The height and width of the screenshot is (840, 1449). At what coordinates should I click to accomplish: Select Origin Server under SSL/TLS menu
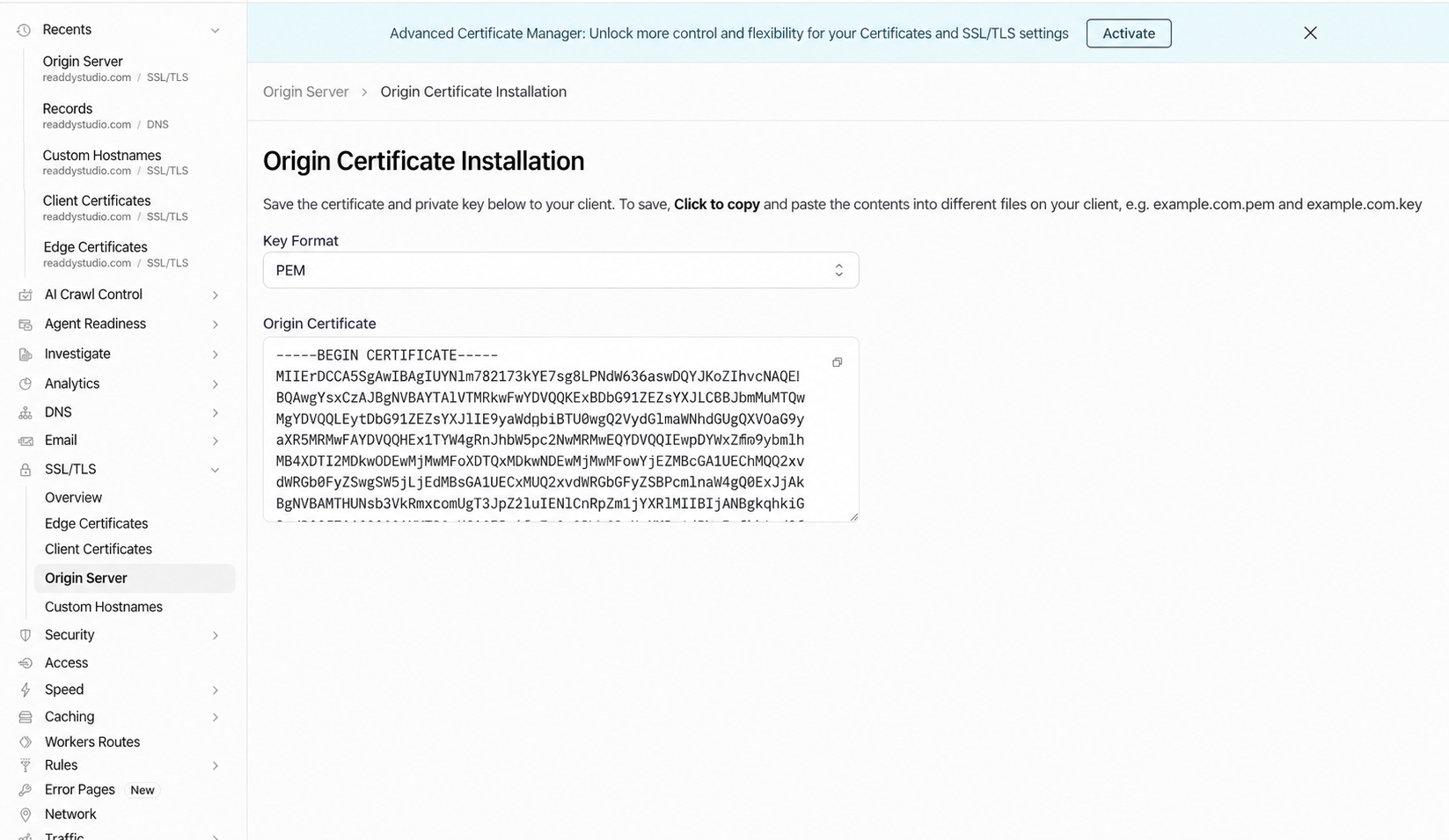(134, 578)
